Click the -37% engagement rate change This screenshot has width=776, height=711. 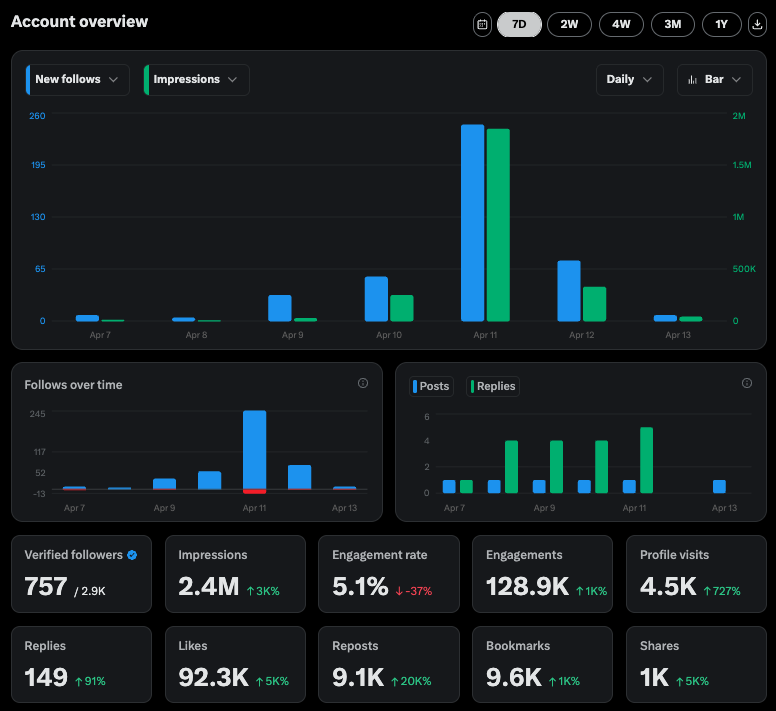pos(414,591)
